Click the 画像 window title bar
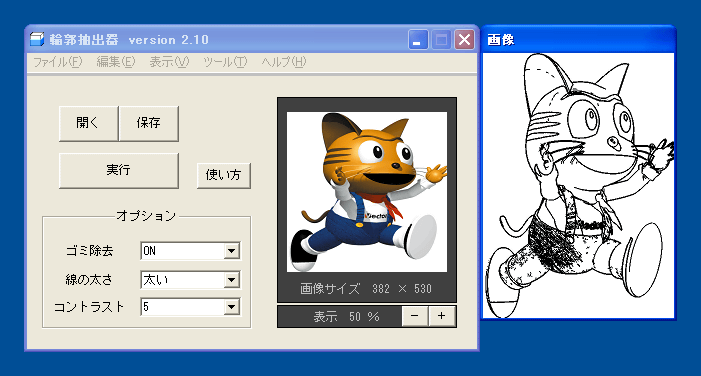 pyautogui.click(x=578, y=40)
